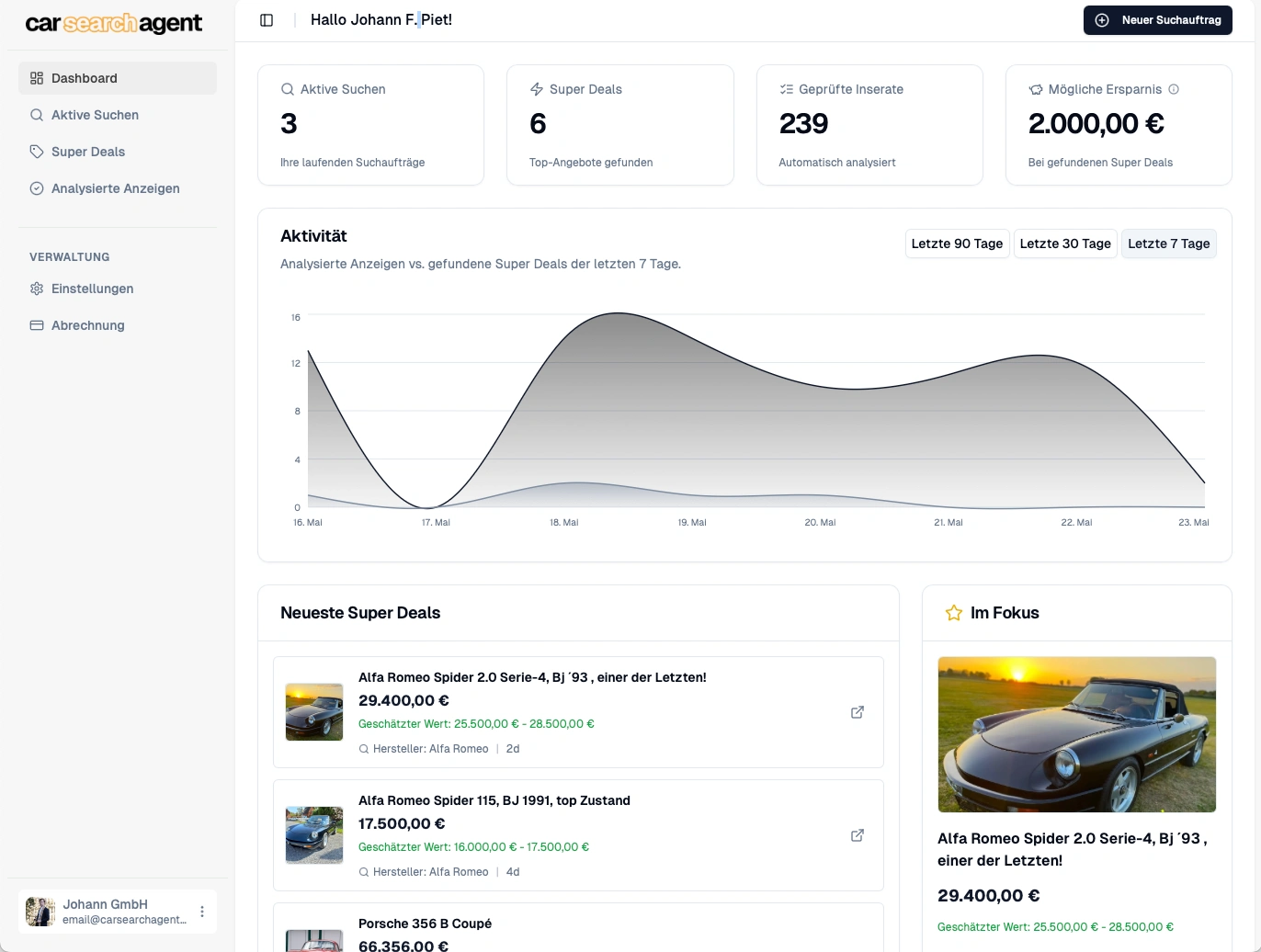Click the 20. Mai label on chart axis

820,522
